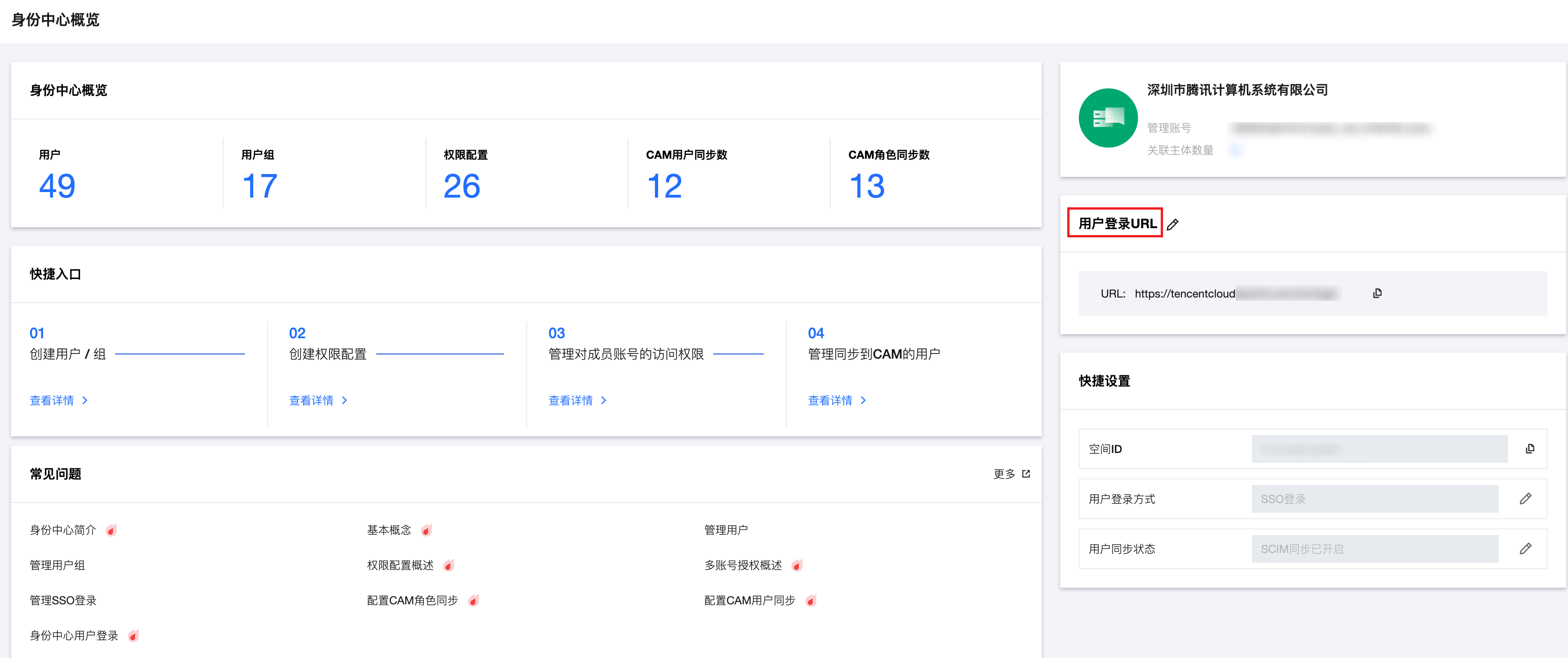Viewport: 1568px width, 658px height.
Task: Open the 多账号授权概述 FAQ article
Action: [743, 565]
